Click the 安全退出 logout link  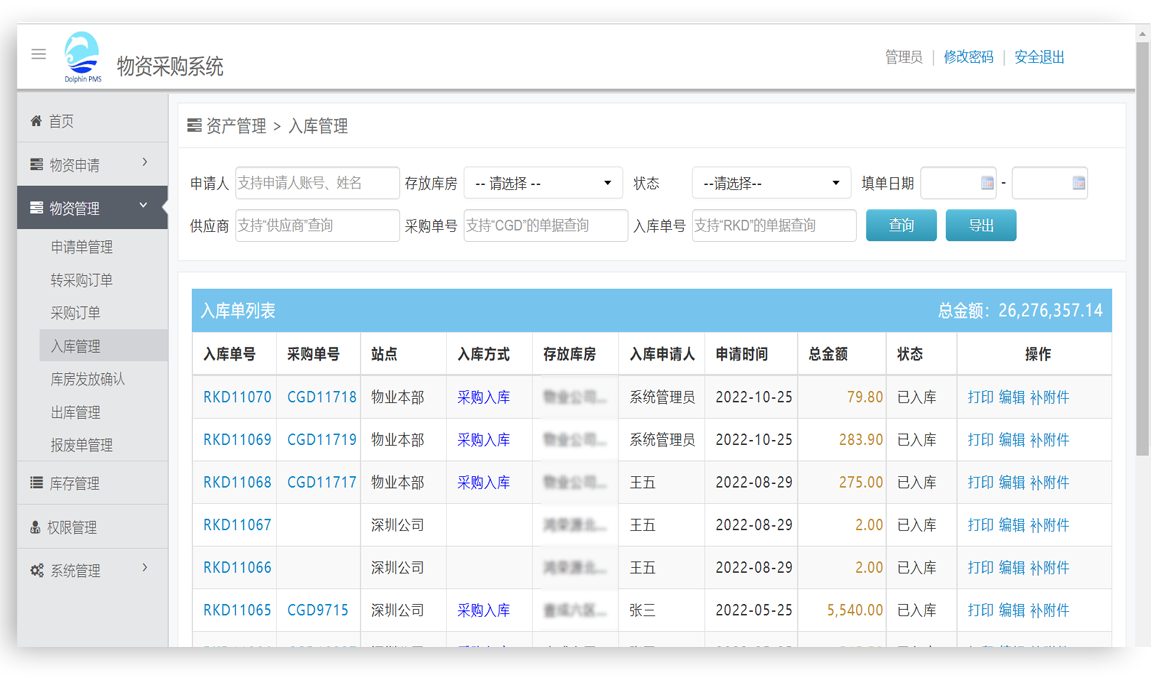point(1039,57)
